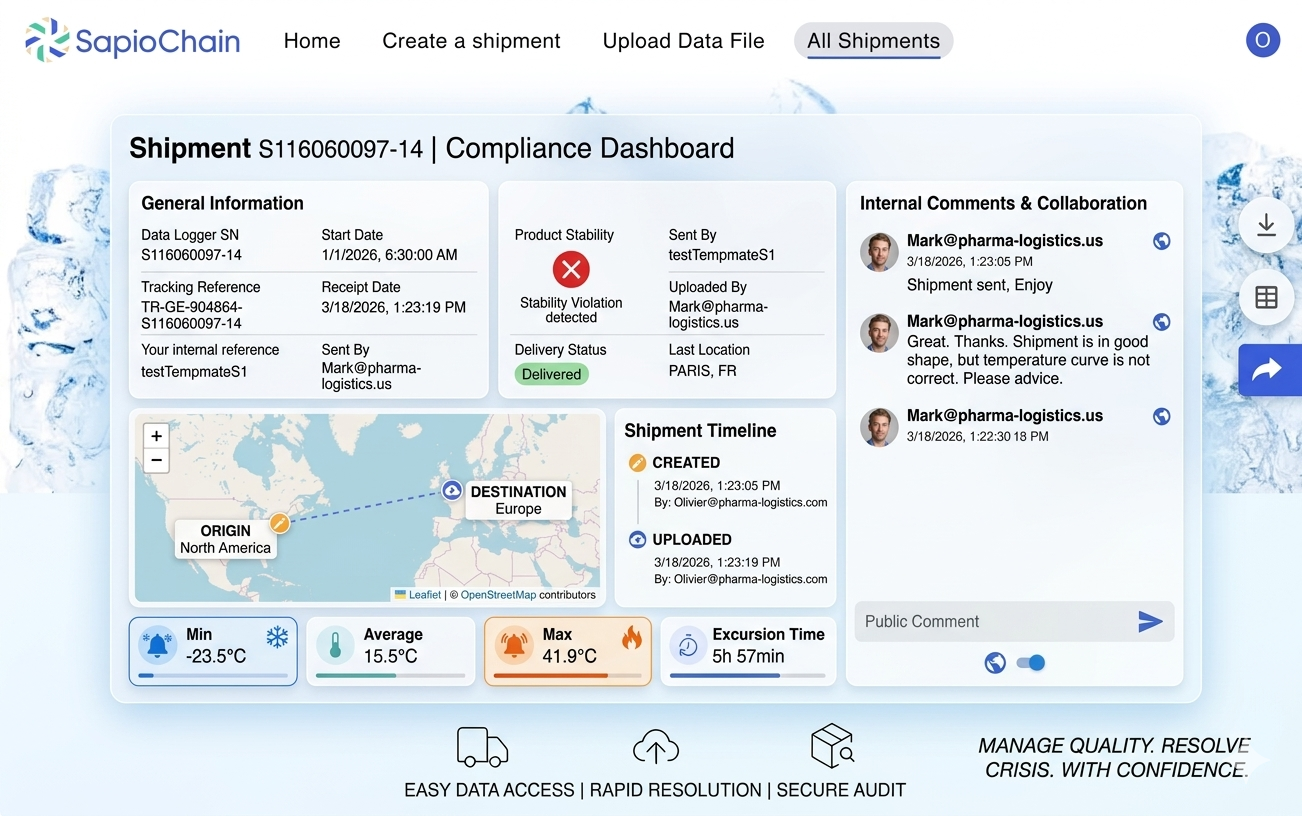This screenshot has width=1302, height=816.
Task: Click the user avatar 'O' icon
Action: point(1262,40)
